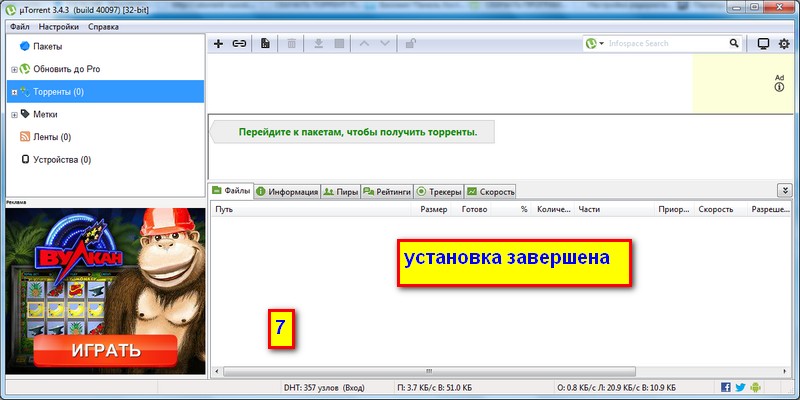Image resolution: width=800 pixels, height=400 pixels.
Task: Expand the Метки tree node
Action: point(14,115)
